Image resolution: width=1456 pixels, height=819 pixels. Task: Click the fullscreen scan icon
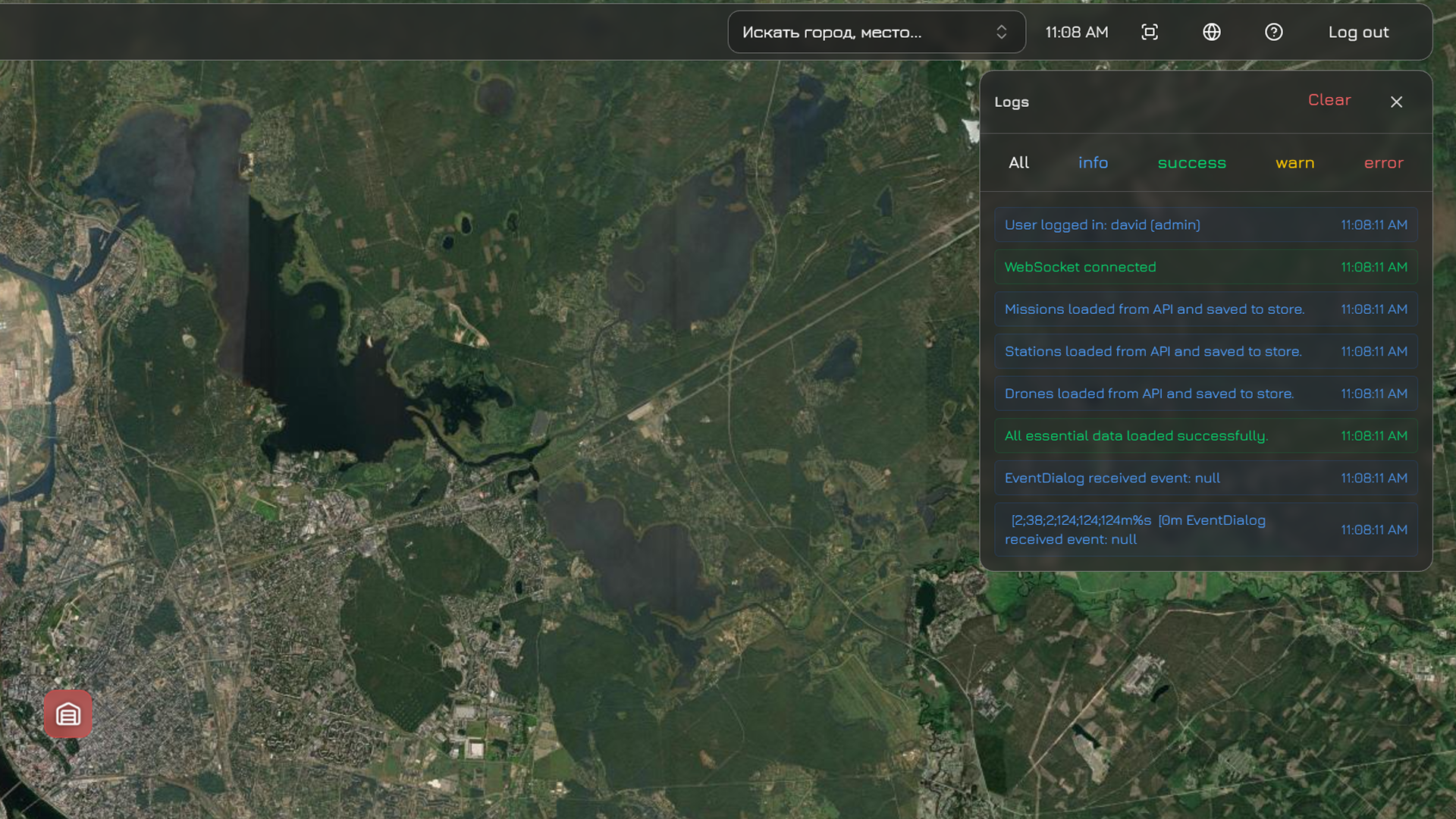1150,32
